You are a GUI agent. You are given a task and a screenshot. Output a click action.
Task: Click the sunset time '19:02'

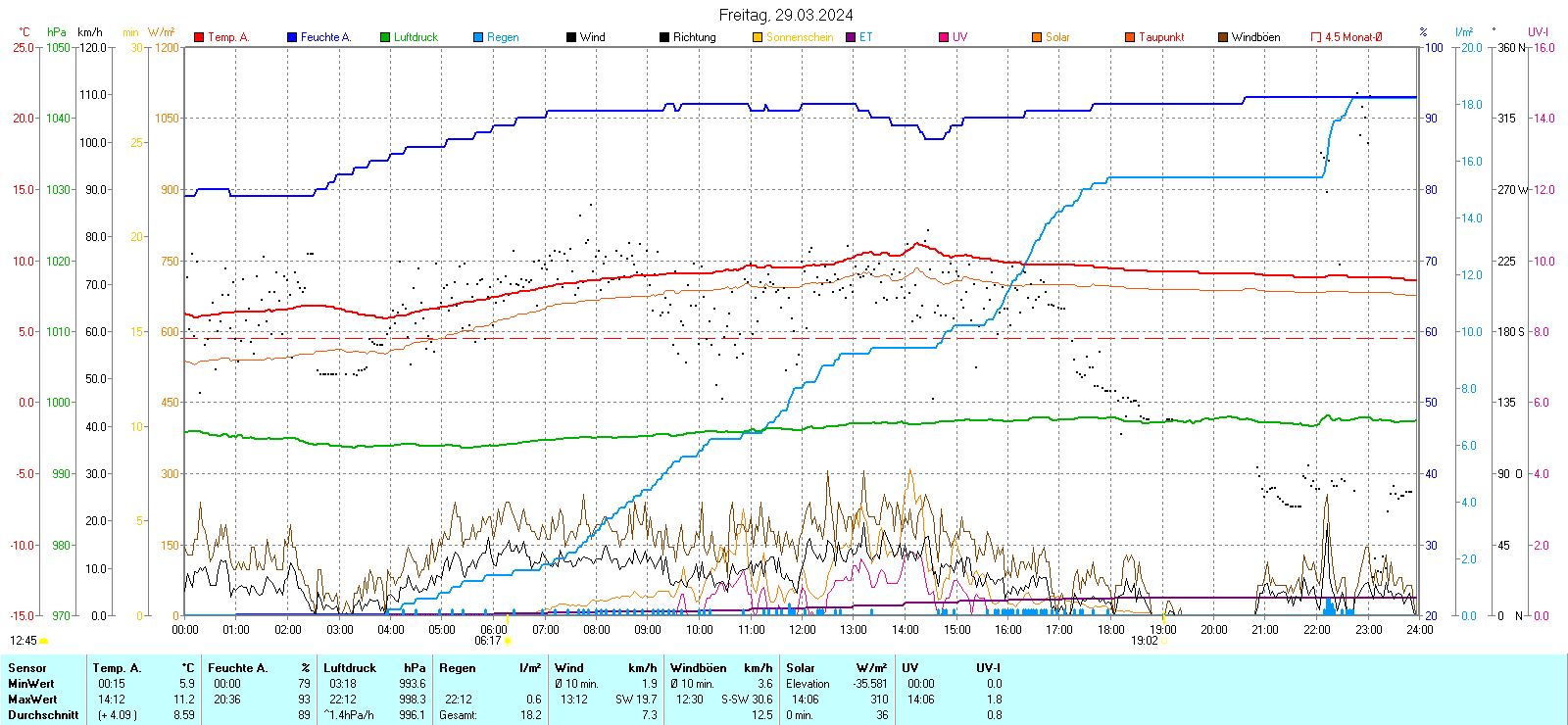click(x=1145, y=641)
